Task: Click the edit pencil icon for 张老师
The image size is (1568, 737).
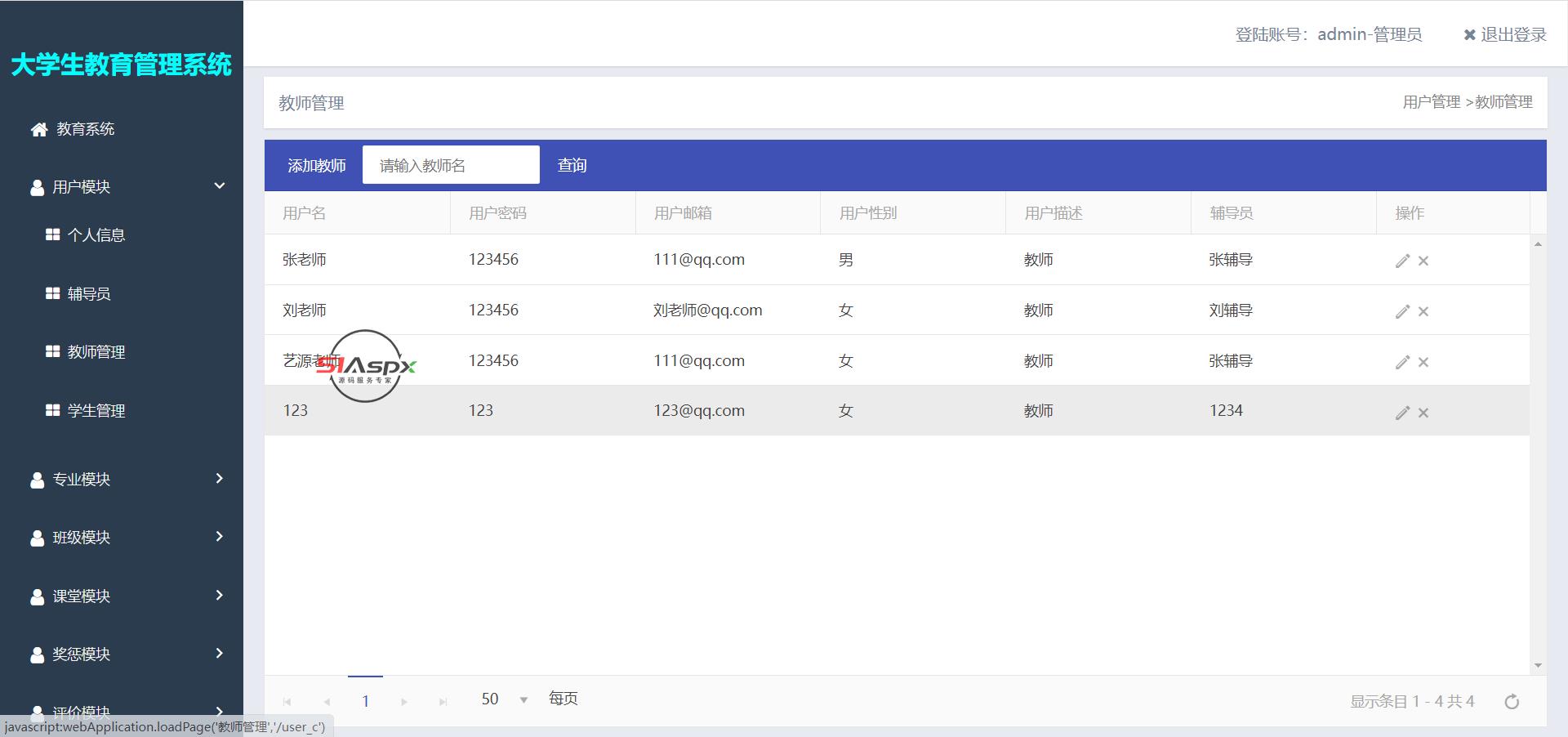Action: point(1402,261)
